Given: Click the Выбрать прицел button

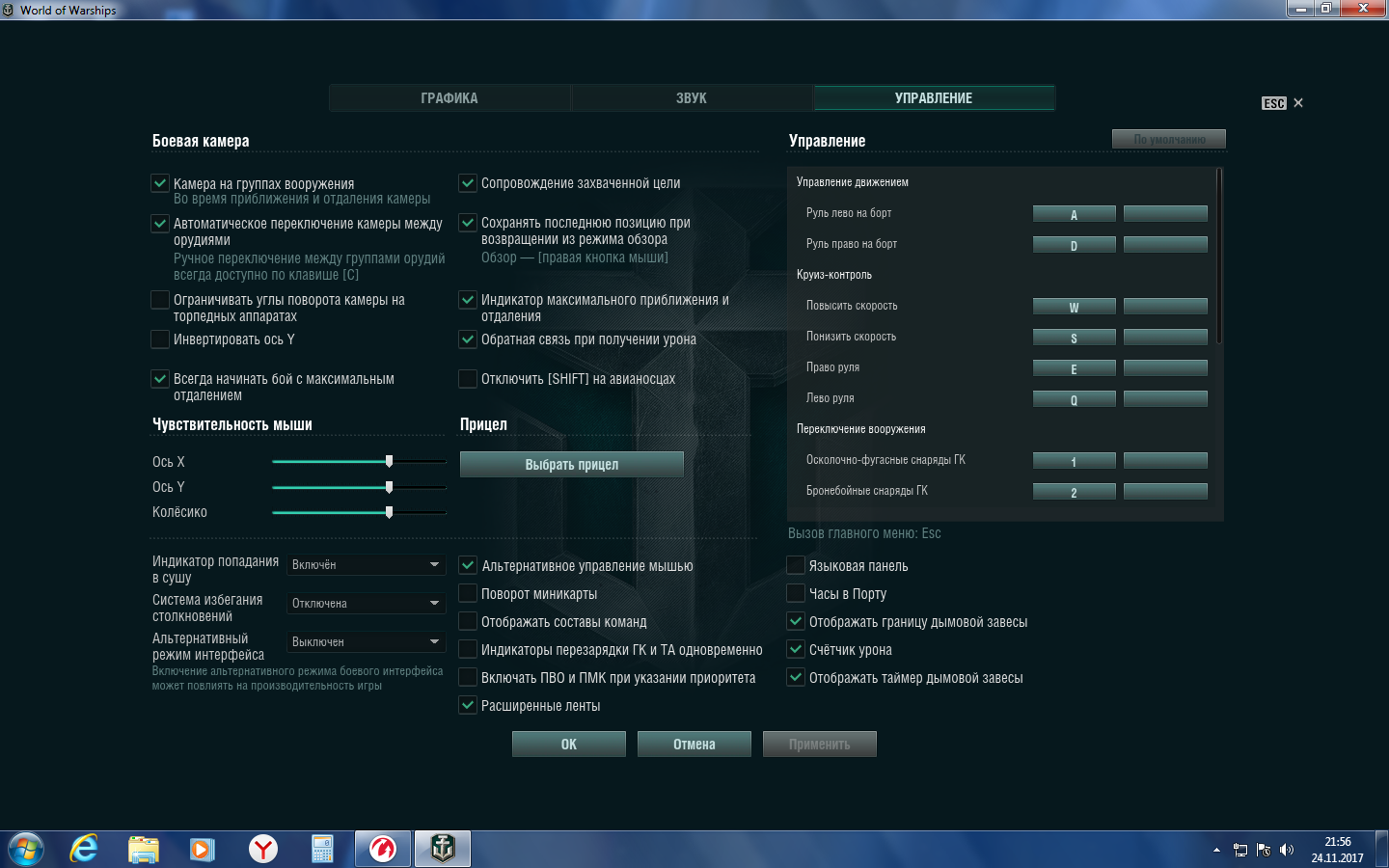Looking at the screenshot, I should pos(572,465).
